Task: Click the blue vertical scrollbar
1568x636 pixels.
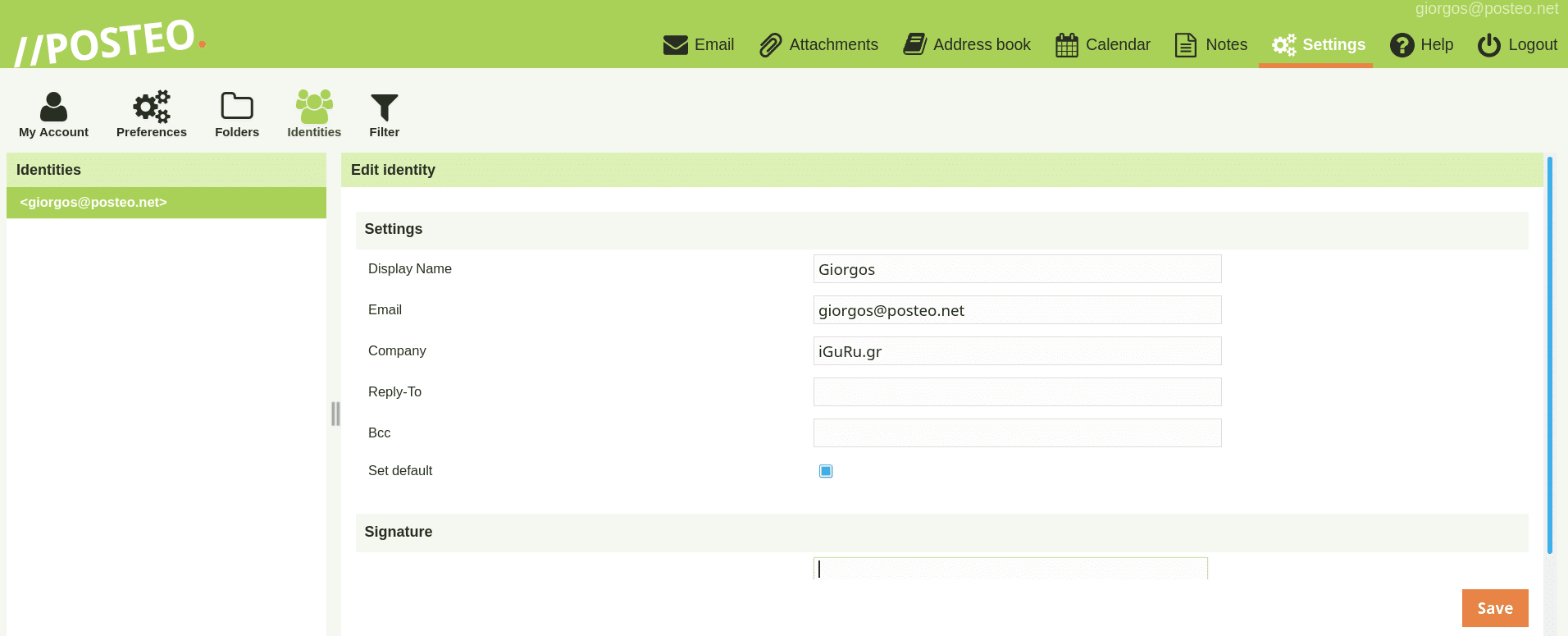Action: [x=1549, y=355]
